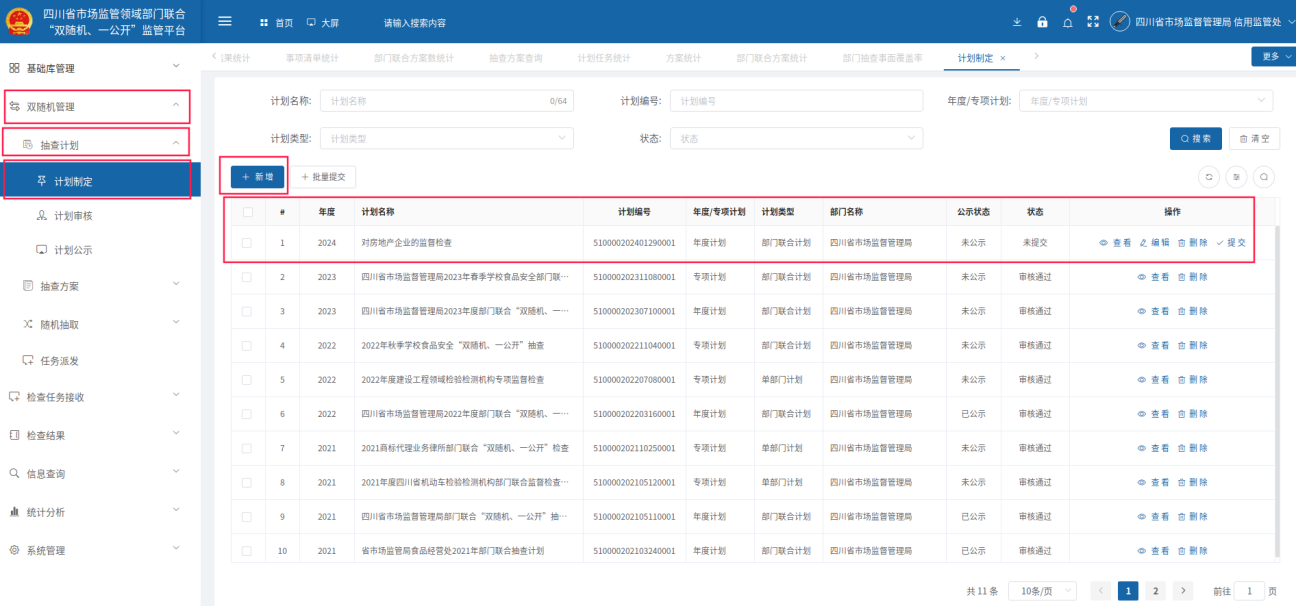Go to page 2 in pagination
Viewport: 1296px width, 606px height.
(1155, 591)
